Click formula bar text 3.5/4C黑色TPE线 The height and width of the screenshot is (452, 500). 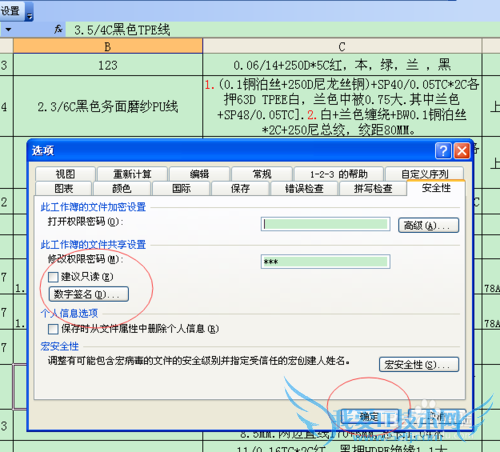coord(122,30)
